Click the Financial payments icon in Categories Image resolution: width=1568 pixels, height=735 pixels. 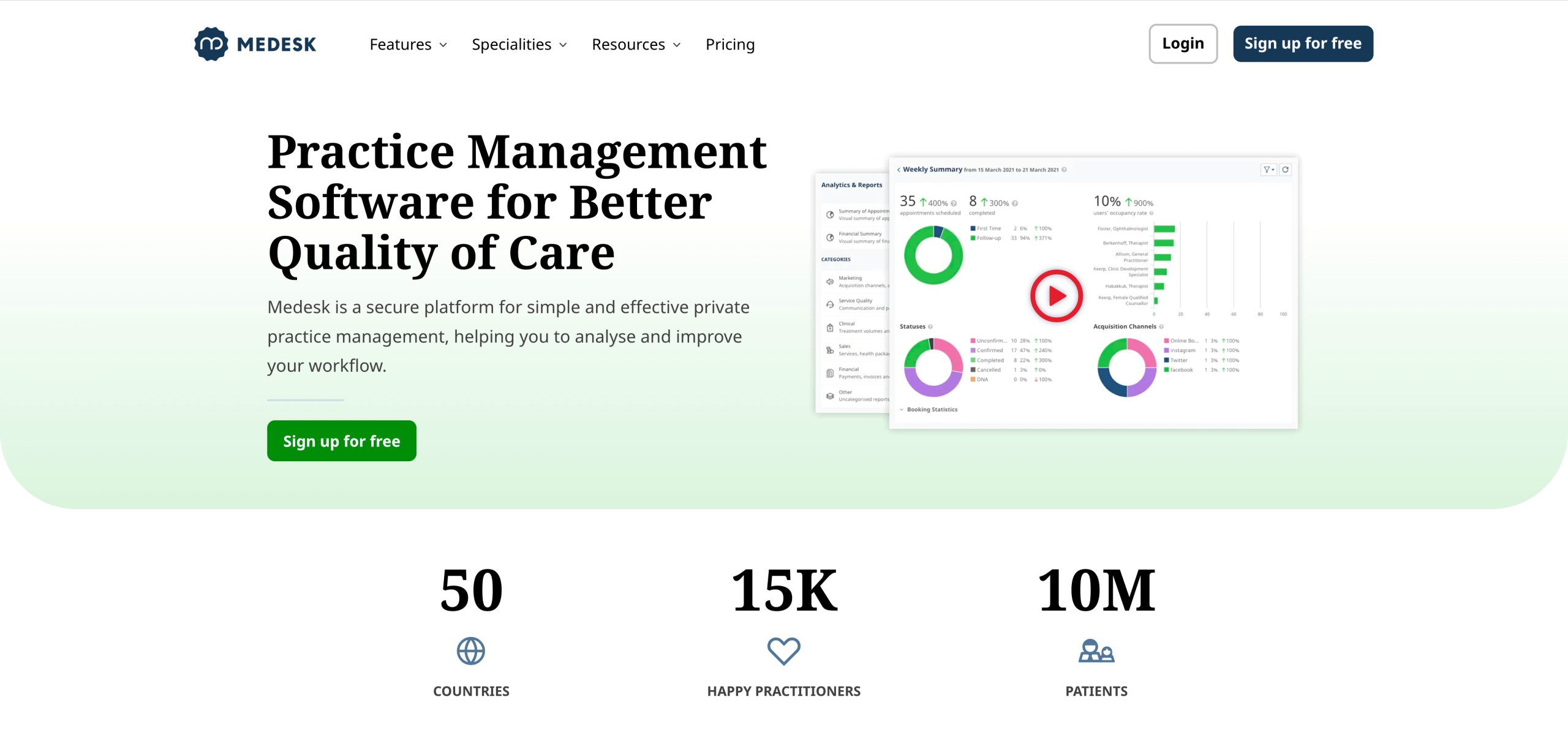830,372
